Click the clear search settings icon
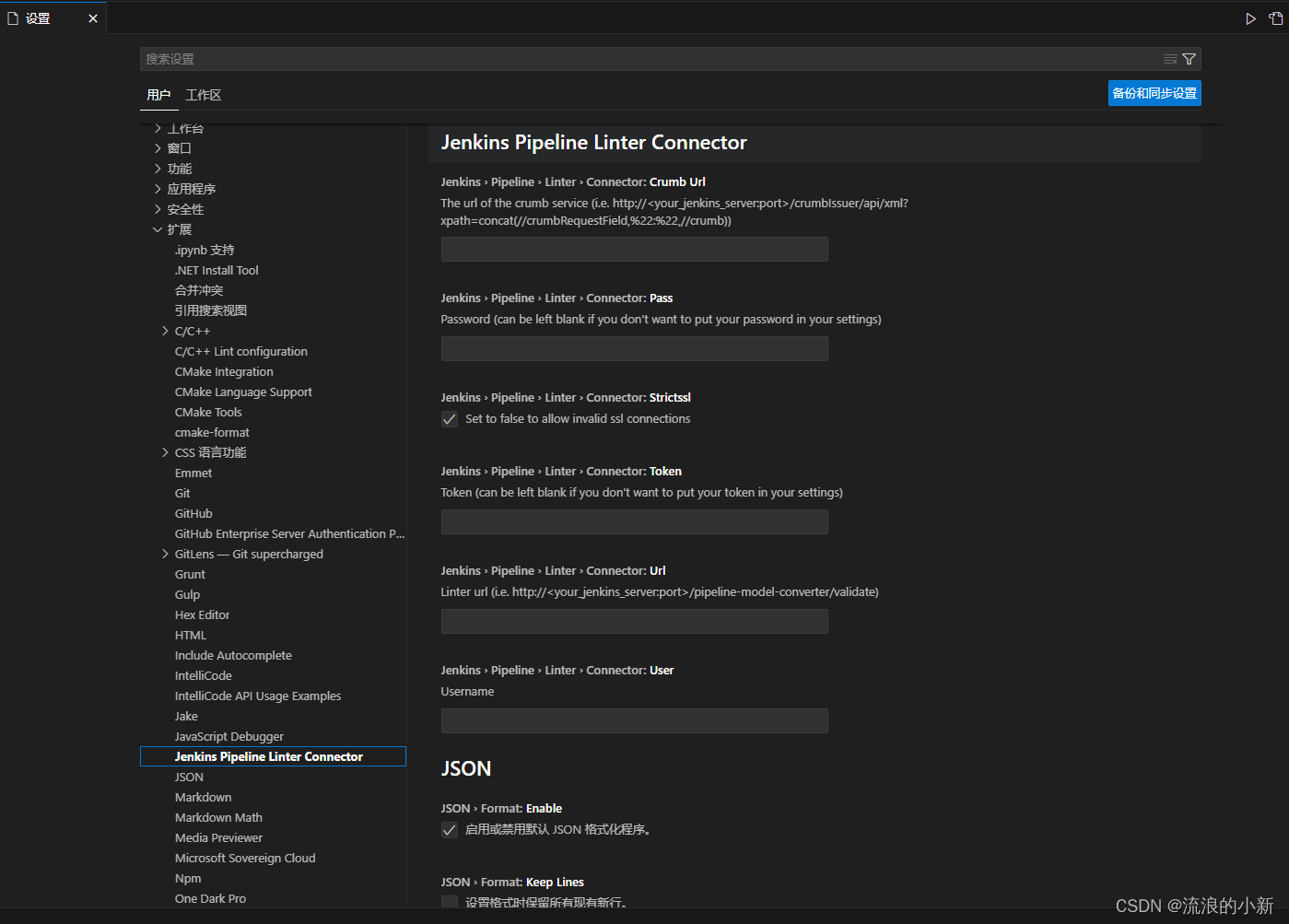The height and width of the screenshot is (924, 1289). [x=1170, y=59]
